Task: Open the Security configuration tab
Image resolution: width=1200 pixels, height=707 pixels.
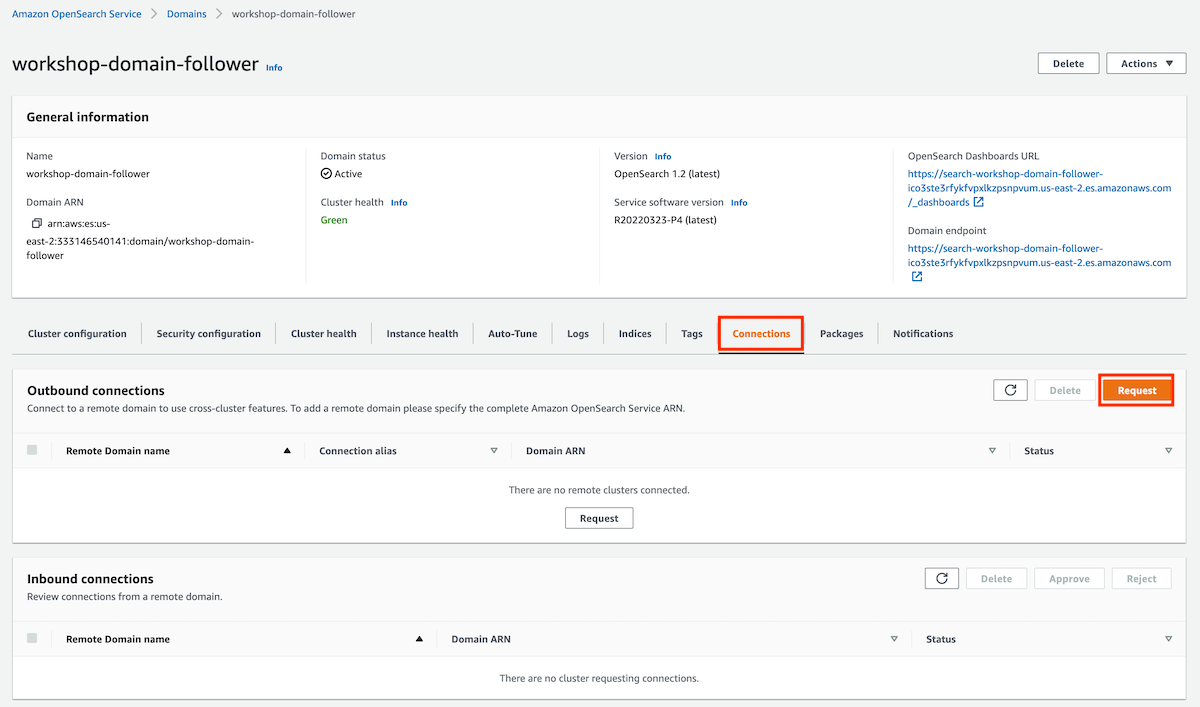Action: click(208, 334)
